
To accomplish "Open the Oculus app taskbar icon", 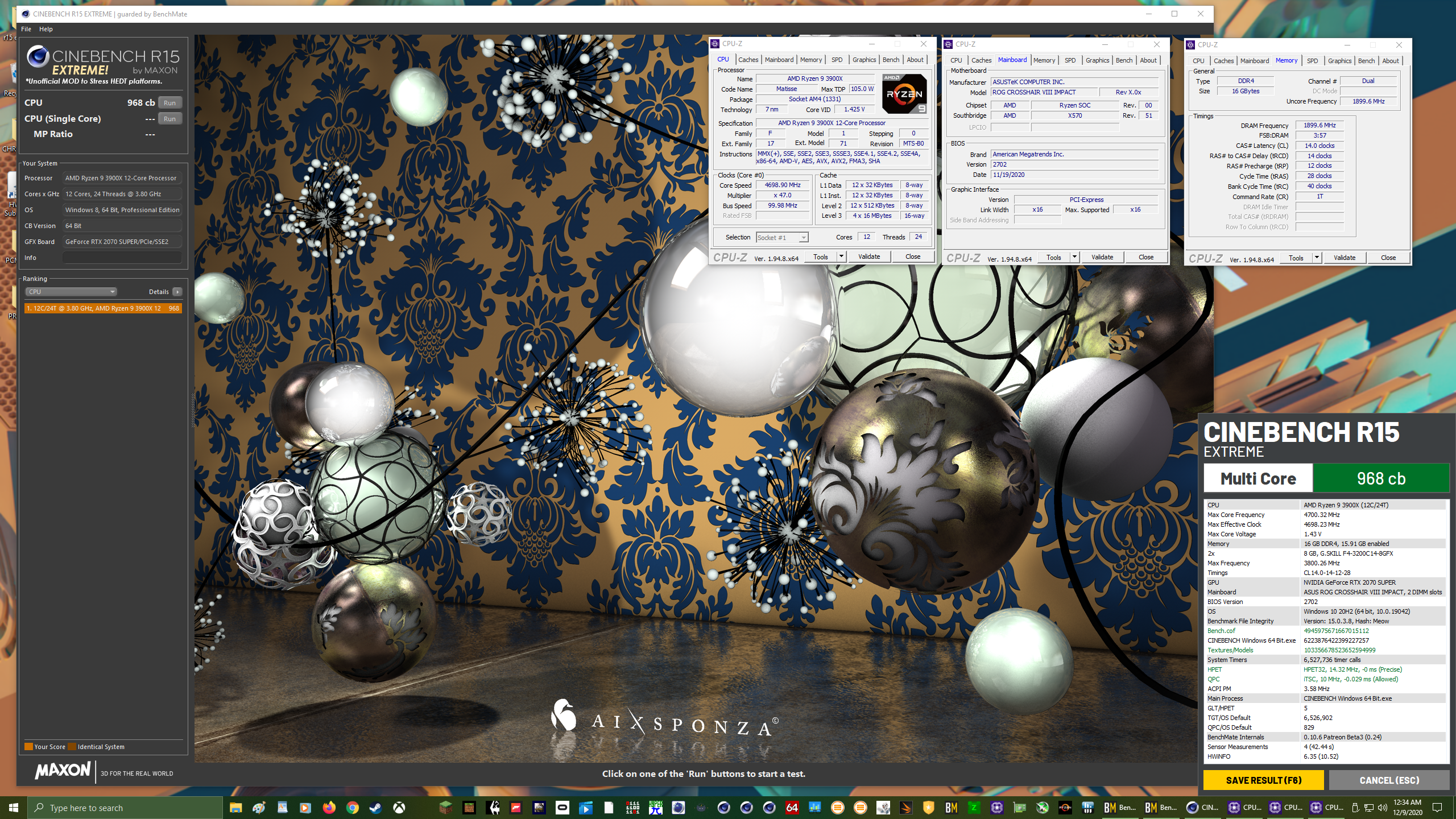I will pyautogui.click(x=562, y=808).
